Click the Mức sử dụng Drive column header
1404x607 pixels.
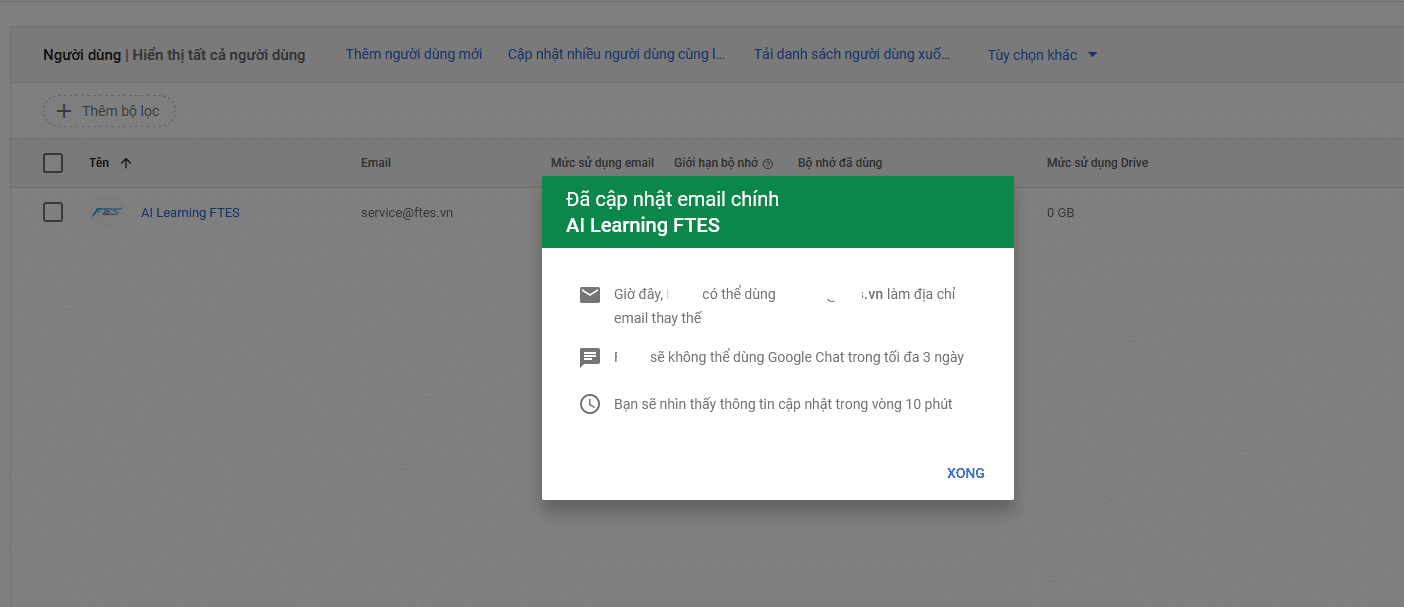(x=1097, y=163)
